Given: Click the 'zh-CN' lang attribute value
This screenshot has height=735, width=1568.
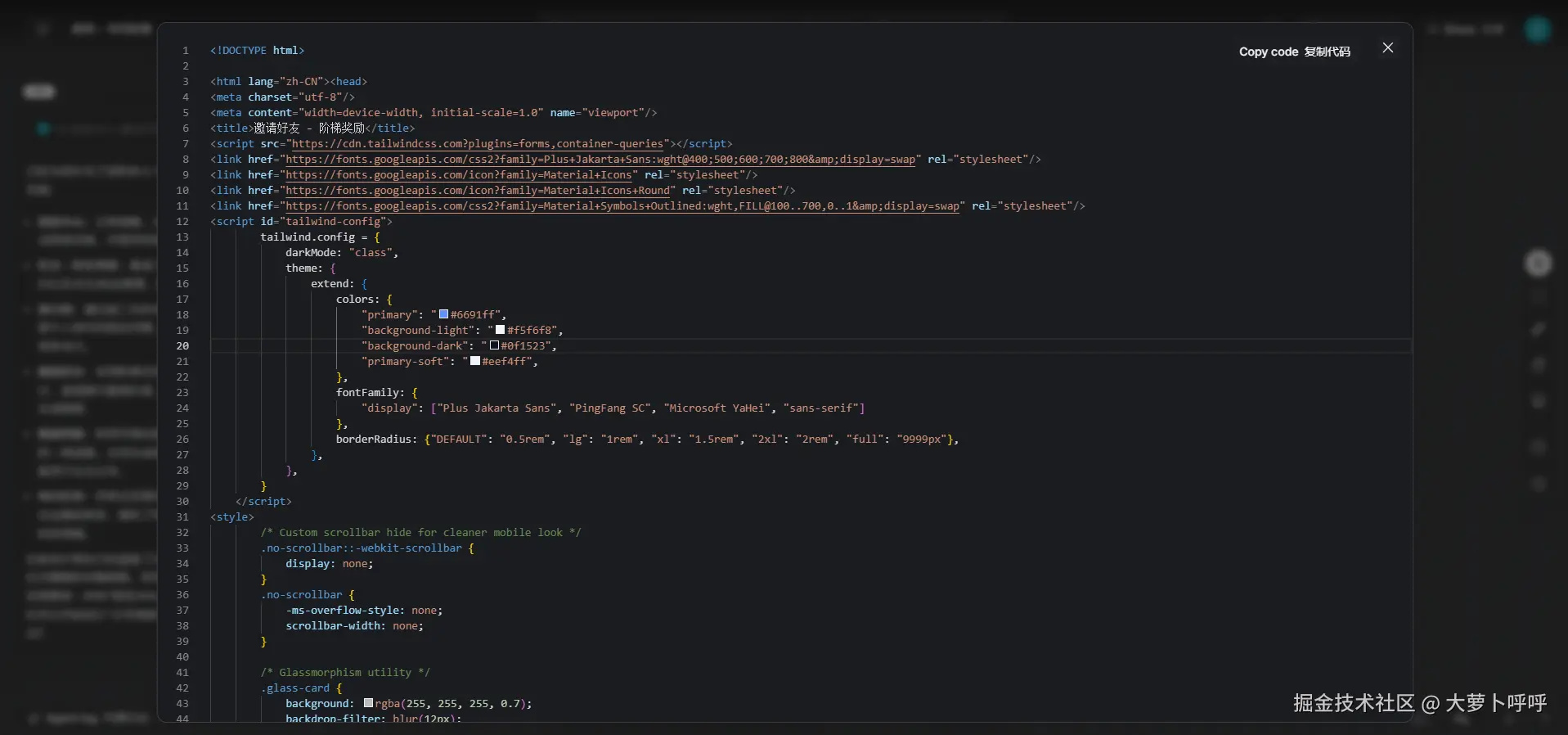Looking at the screenshot, I should 301,82.
